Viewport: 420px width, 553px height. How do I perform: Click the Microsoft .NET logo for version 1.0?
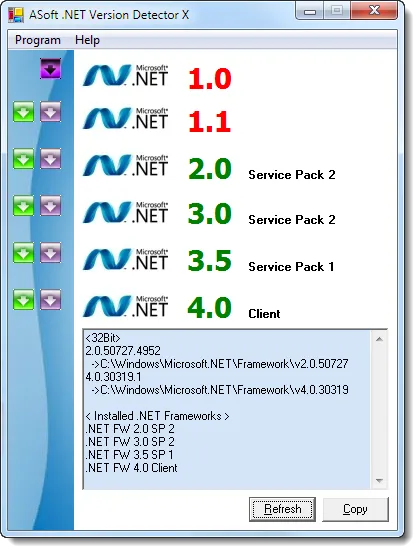point(126,75)
